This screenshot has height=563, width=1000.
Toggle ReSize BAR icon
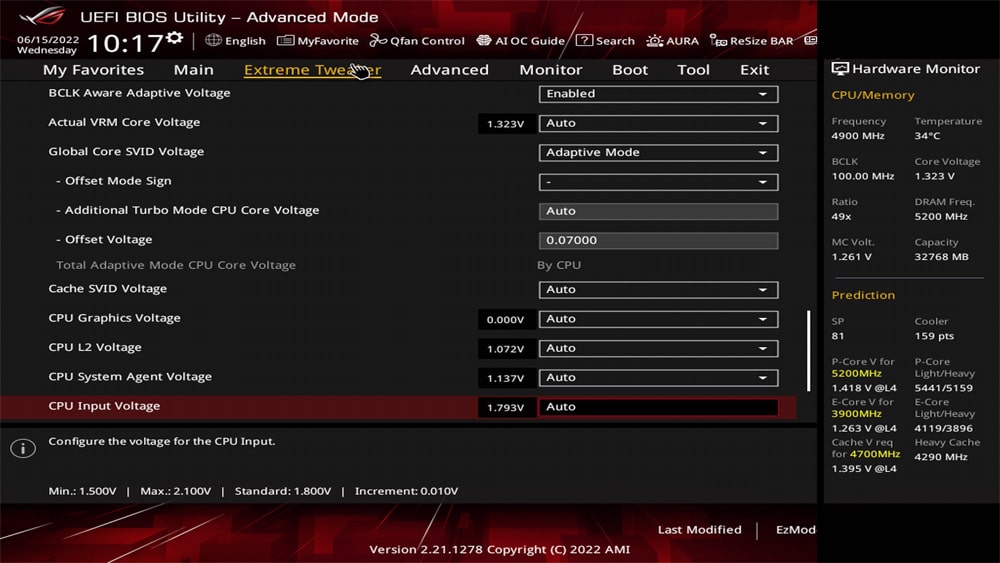(x=718, y=41)
